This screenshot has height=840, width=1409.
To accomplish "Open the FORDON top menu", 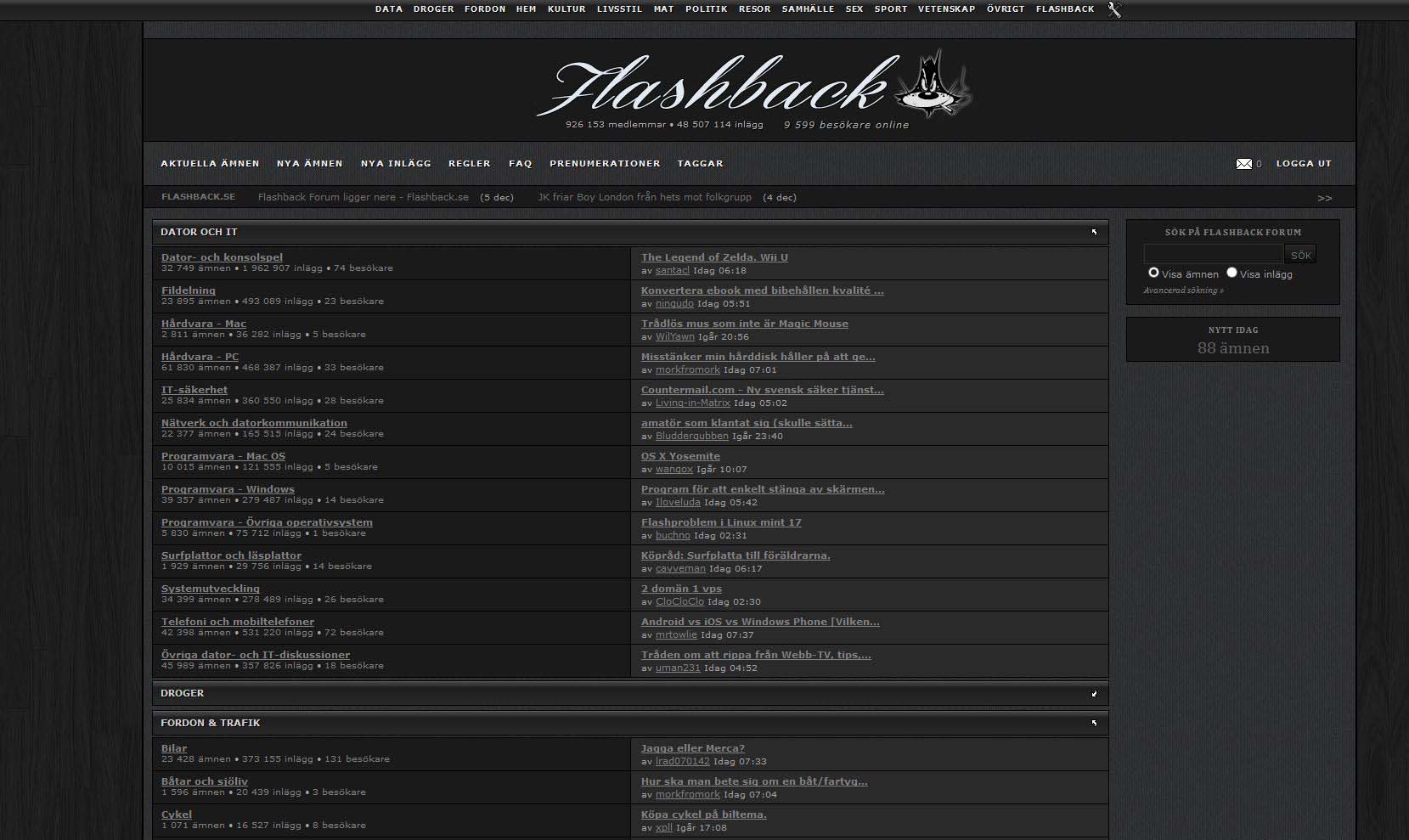I will coord(485,9).
